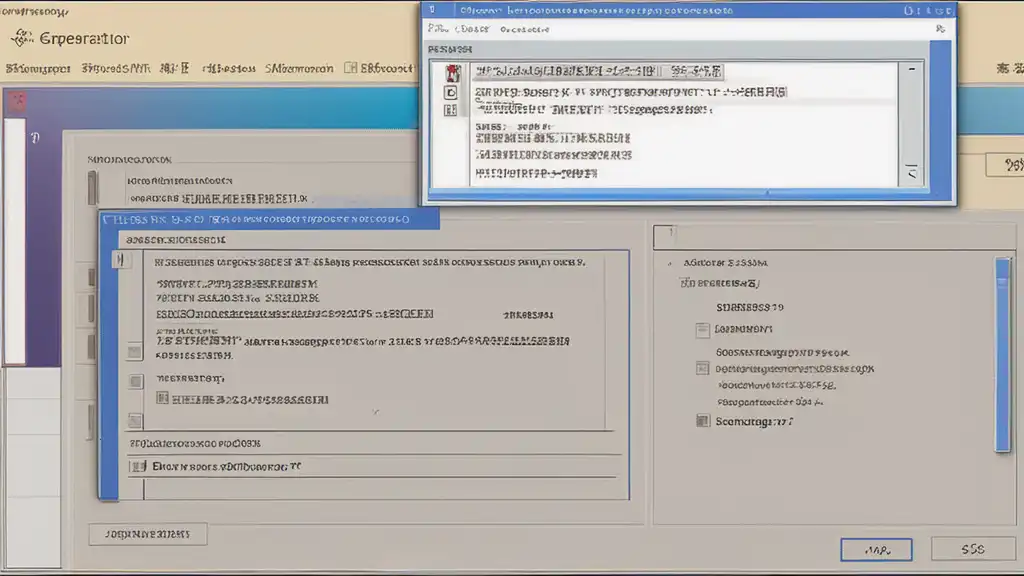
Task: Open the third menu in the top window
Action: coord(524,29)
